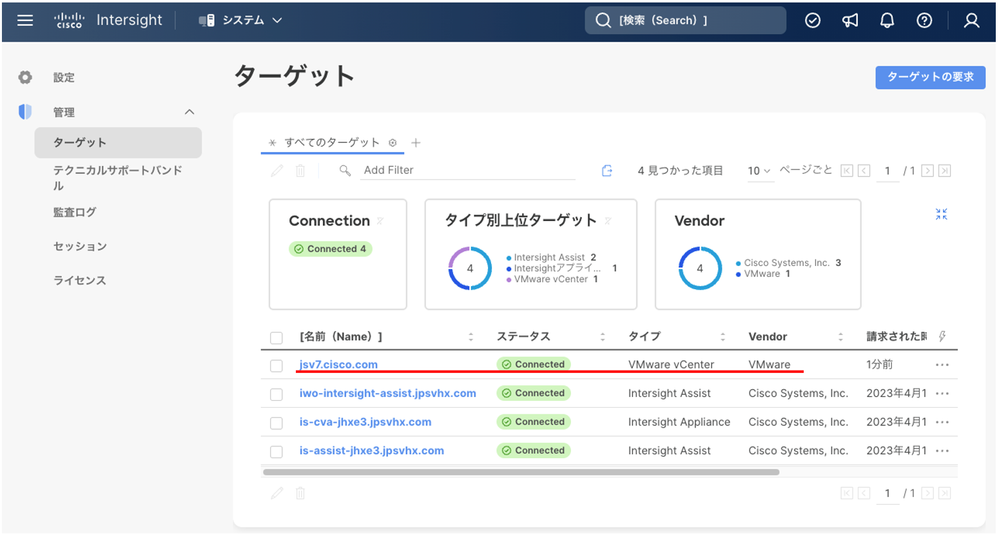
Task: Select all rows with the header checkbox
Action: pos(276,337)
